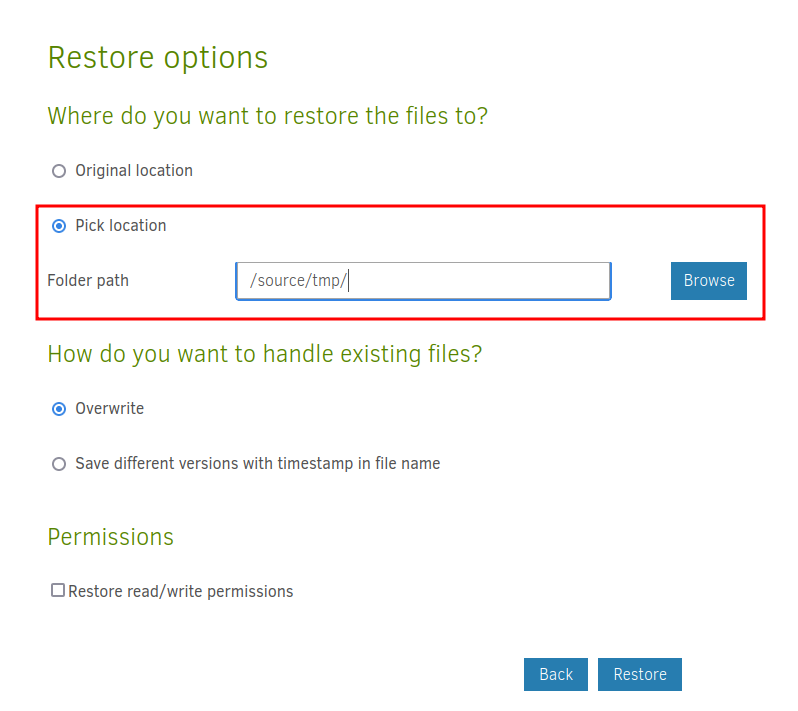This screenshot has height=711, width=798.
Task: Click the 'Pick location' label text
Action: click(x=121, y=226)
